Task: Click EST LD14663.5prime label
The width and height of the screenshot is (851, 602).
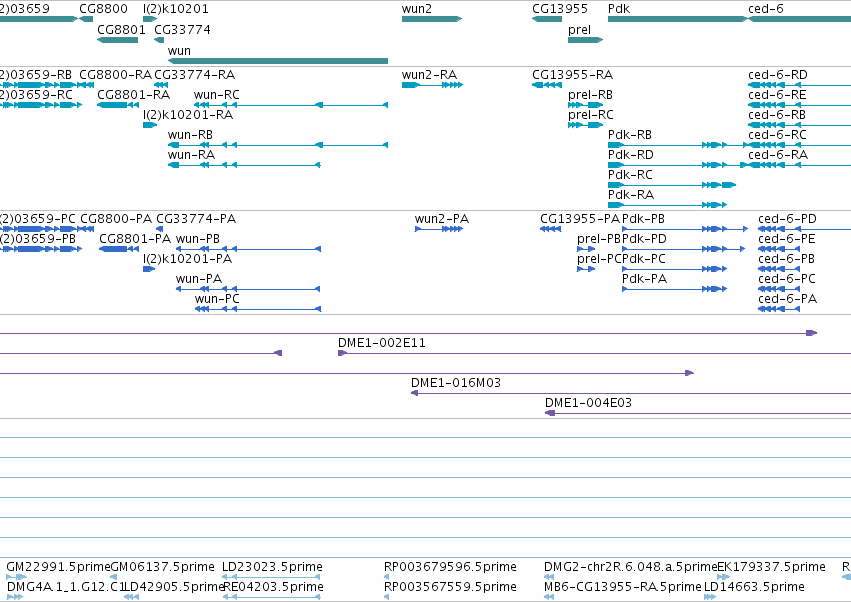Action: point(754,587)
